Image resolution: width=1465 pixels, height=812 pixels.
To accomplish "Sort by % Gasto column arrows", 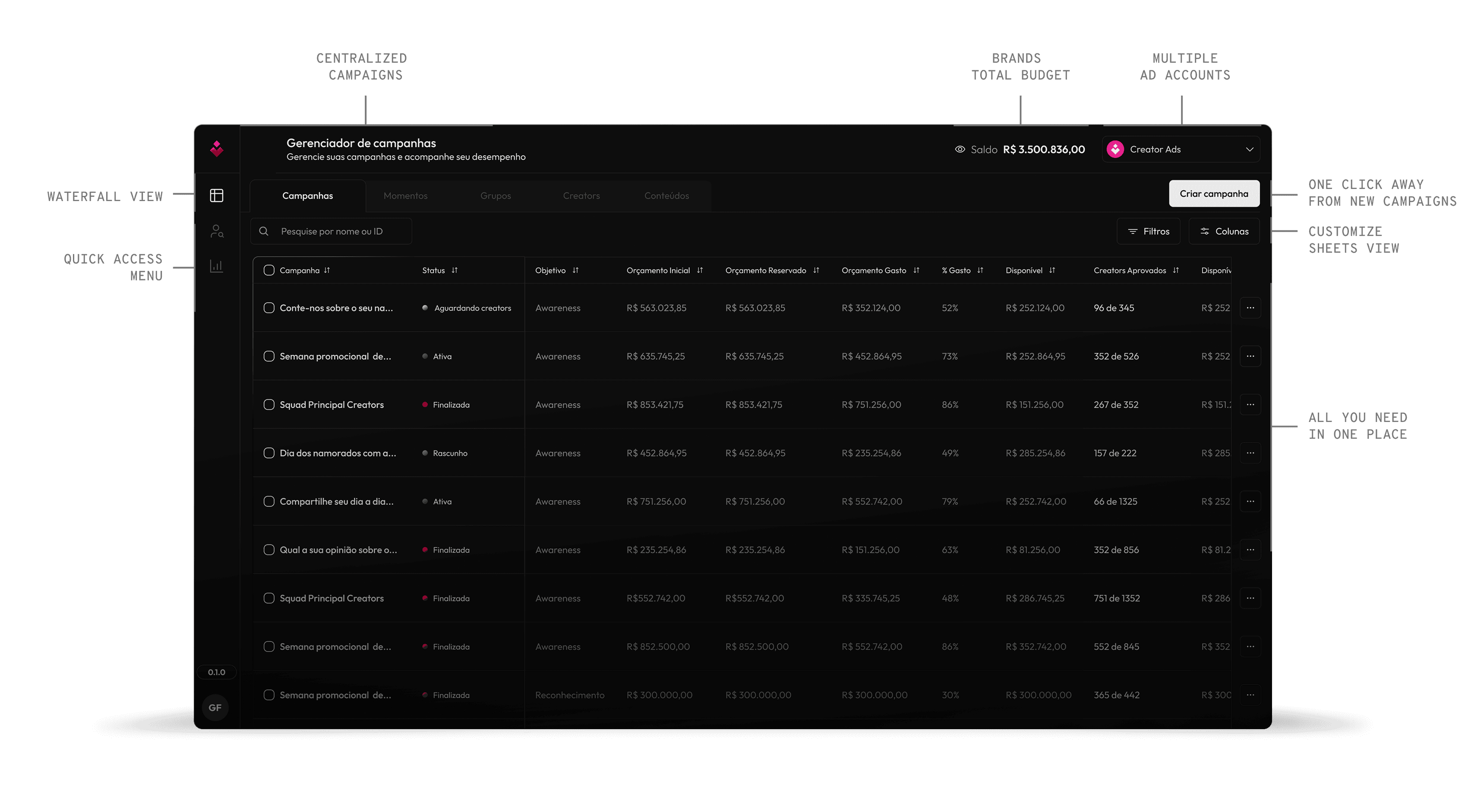I will (980, 271).
